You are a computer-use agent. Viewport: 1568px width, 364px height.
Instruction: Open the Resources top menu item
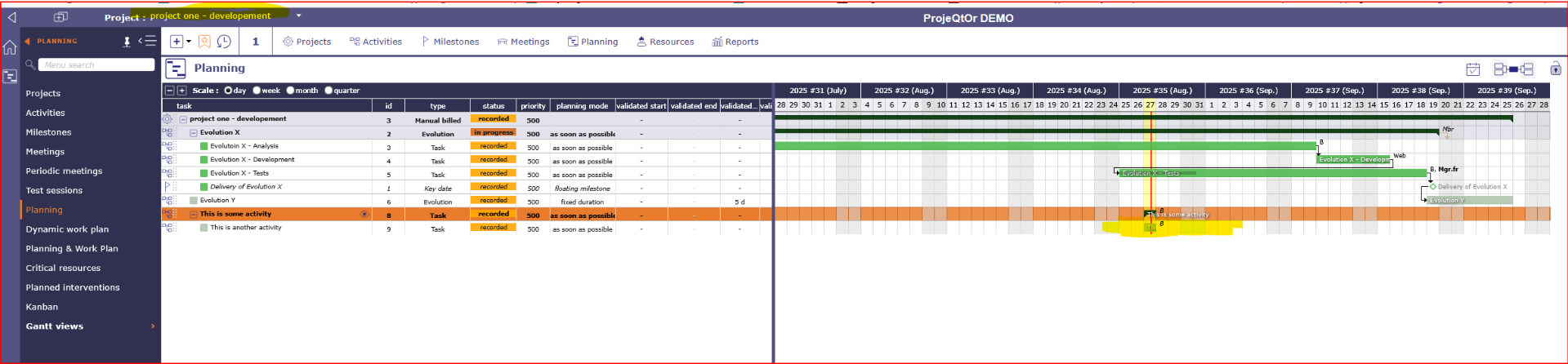[665, 42]
